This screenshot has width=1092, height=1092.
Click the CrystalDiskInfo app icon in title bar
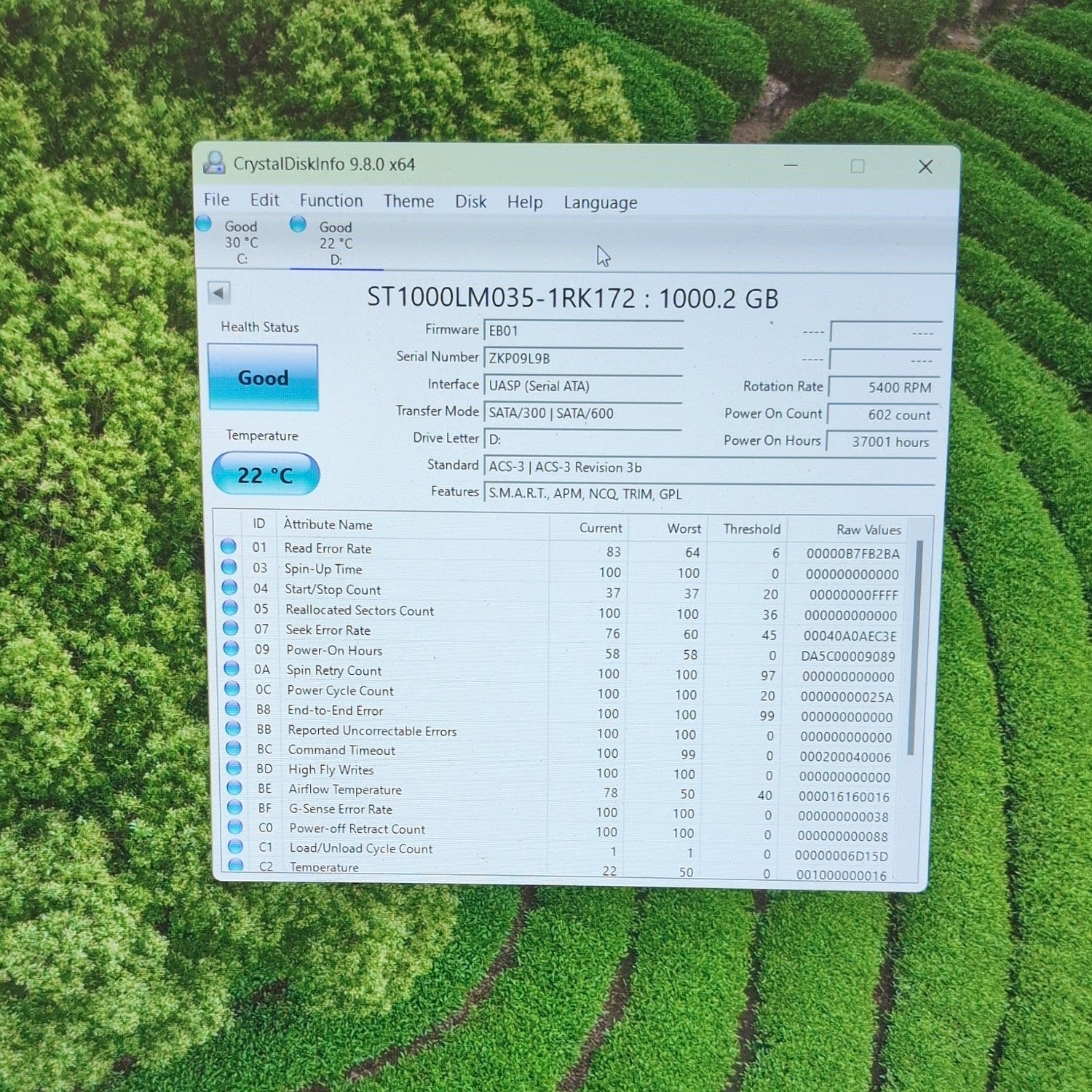[214, 163]
